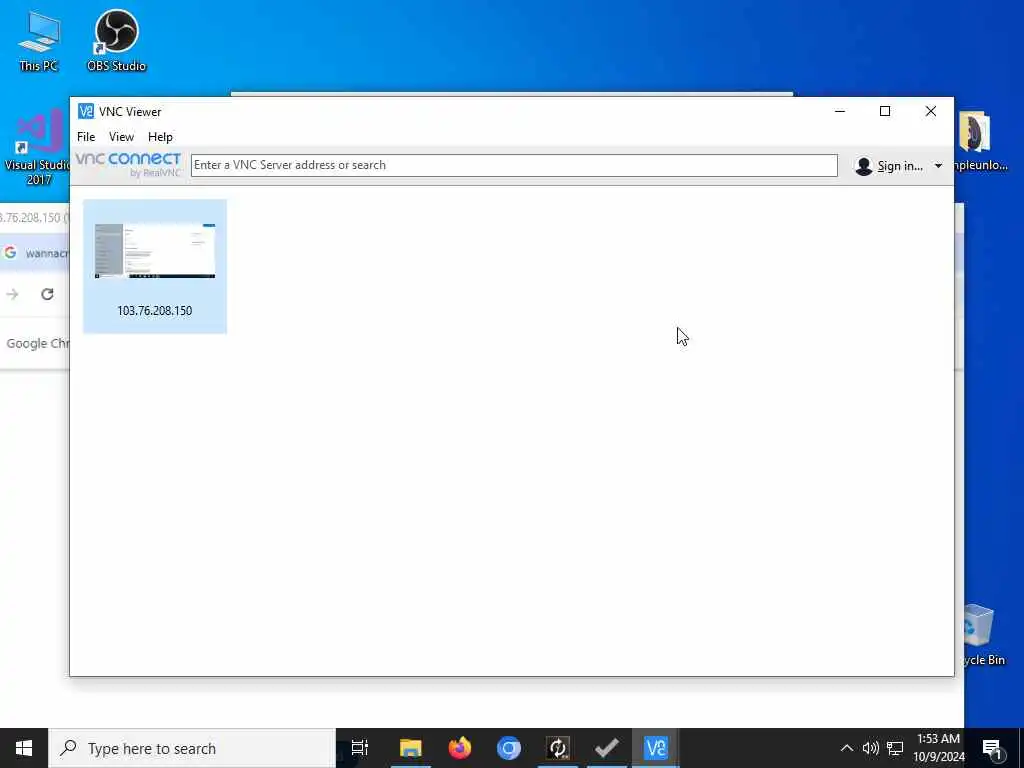Open the Help menu in VNC Viewer
The height and width of the screenshot is (768, 1024).
tap(160, 136)
